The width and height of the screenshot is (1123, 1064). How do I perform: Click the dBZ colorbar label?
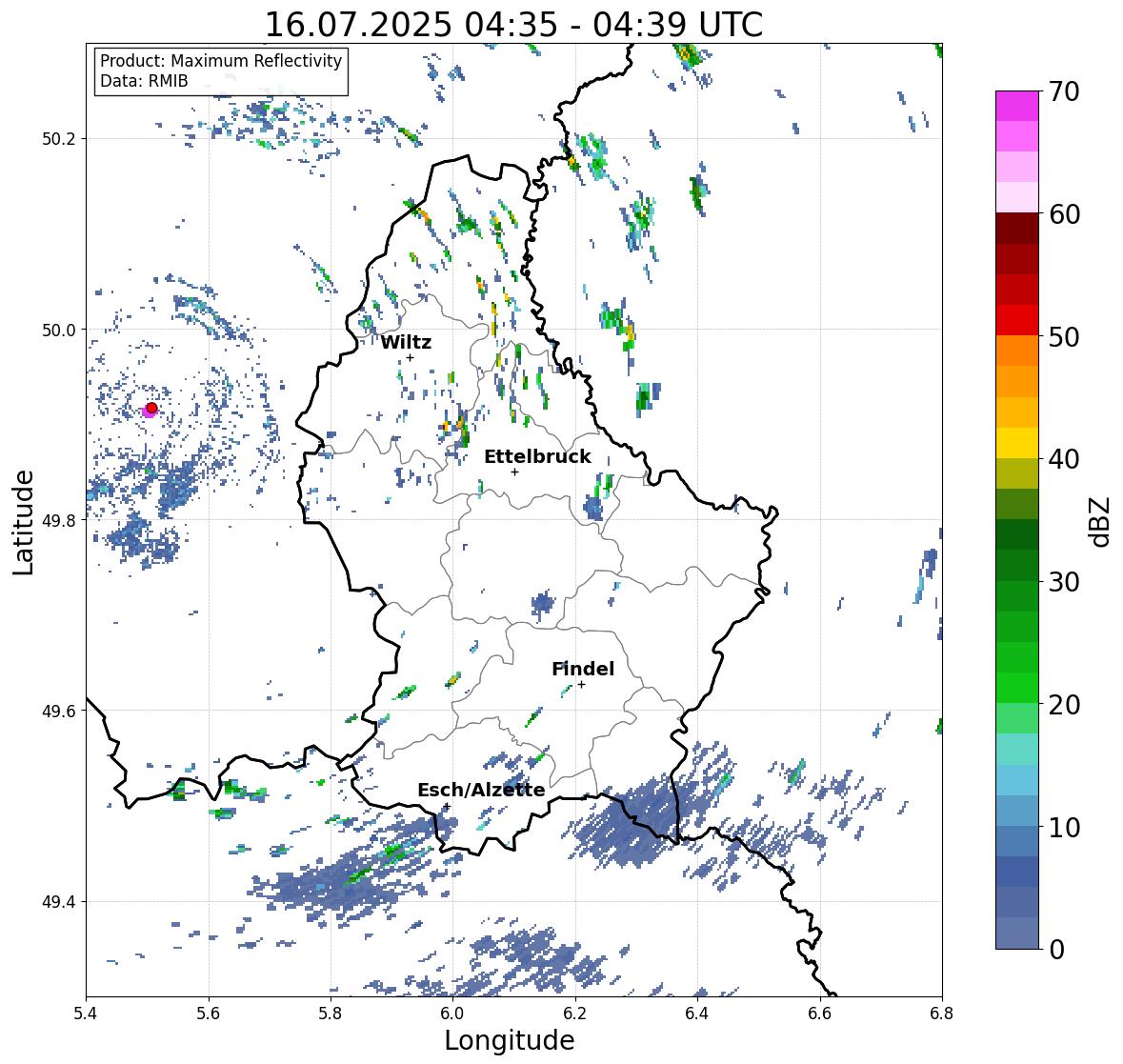1101,521
